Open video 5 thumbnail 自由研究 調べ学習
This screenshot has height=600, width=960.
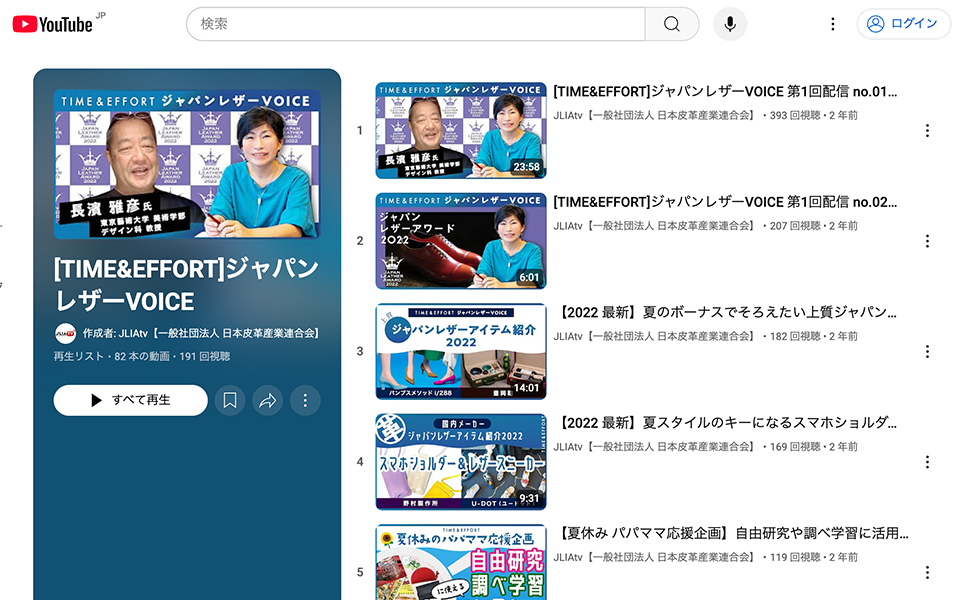(x=460, y=562)
